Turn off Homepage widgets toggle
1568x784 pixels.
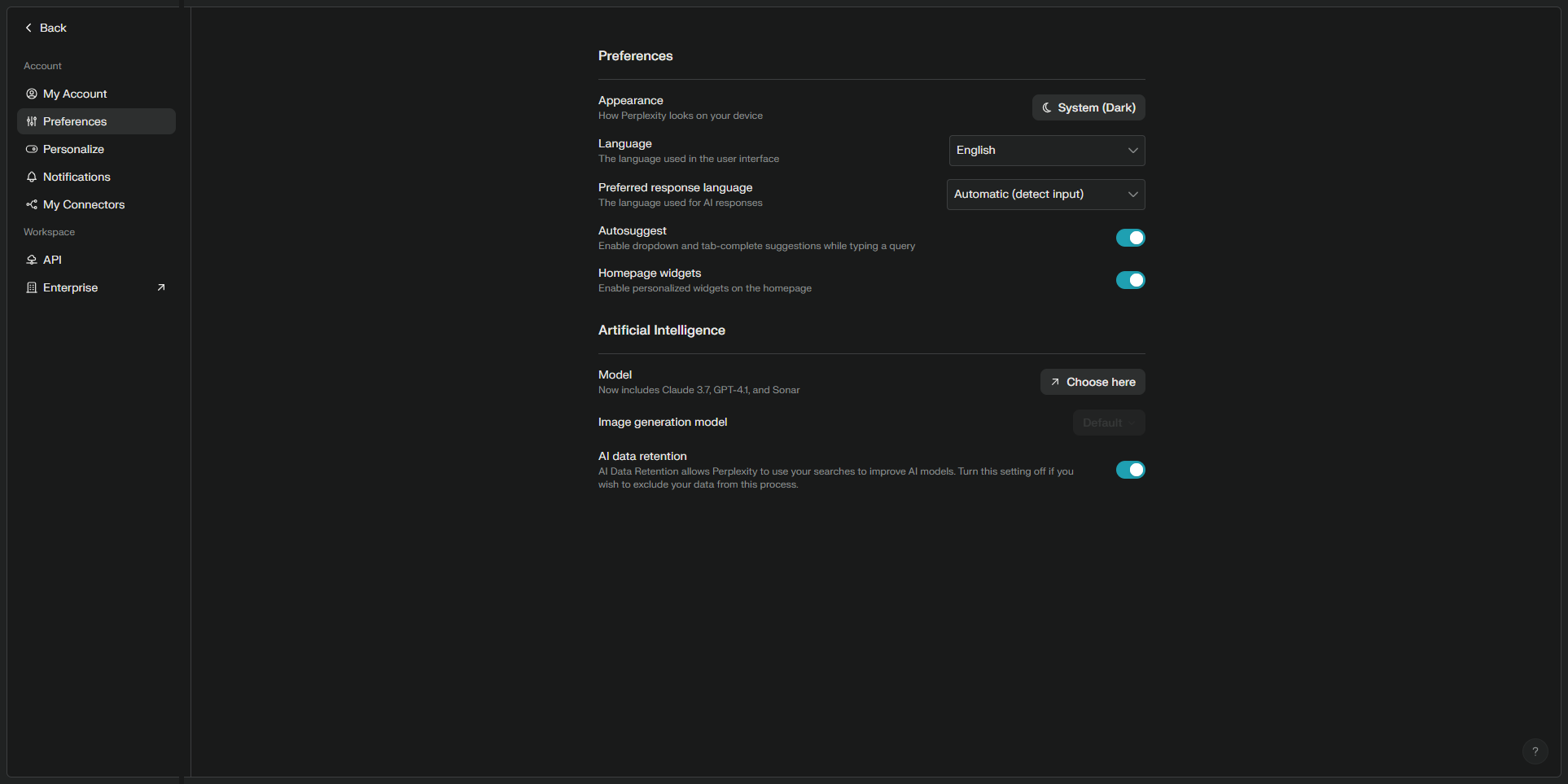click(1130, 280)
